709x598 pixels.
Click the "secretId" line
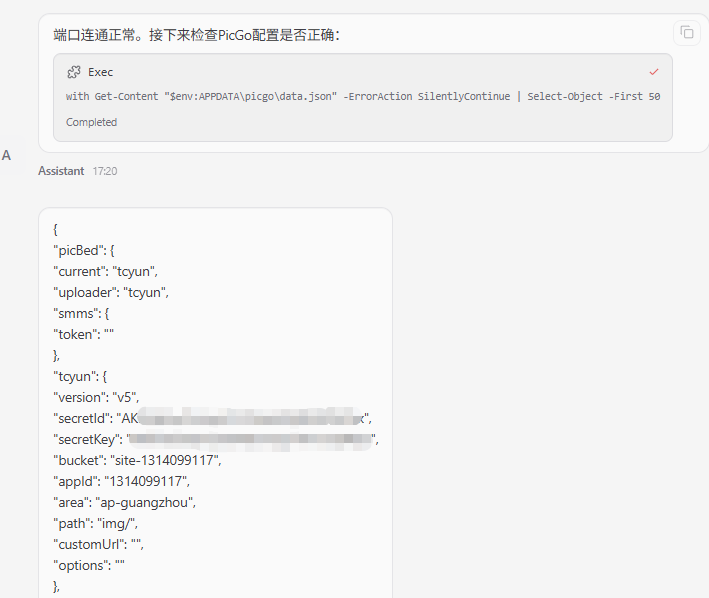(x=213, y=419)
